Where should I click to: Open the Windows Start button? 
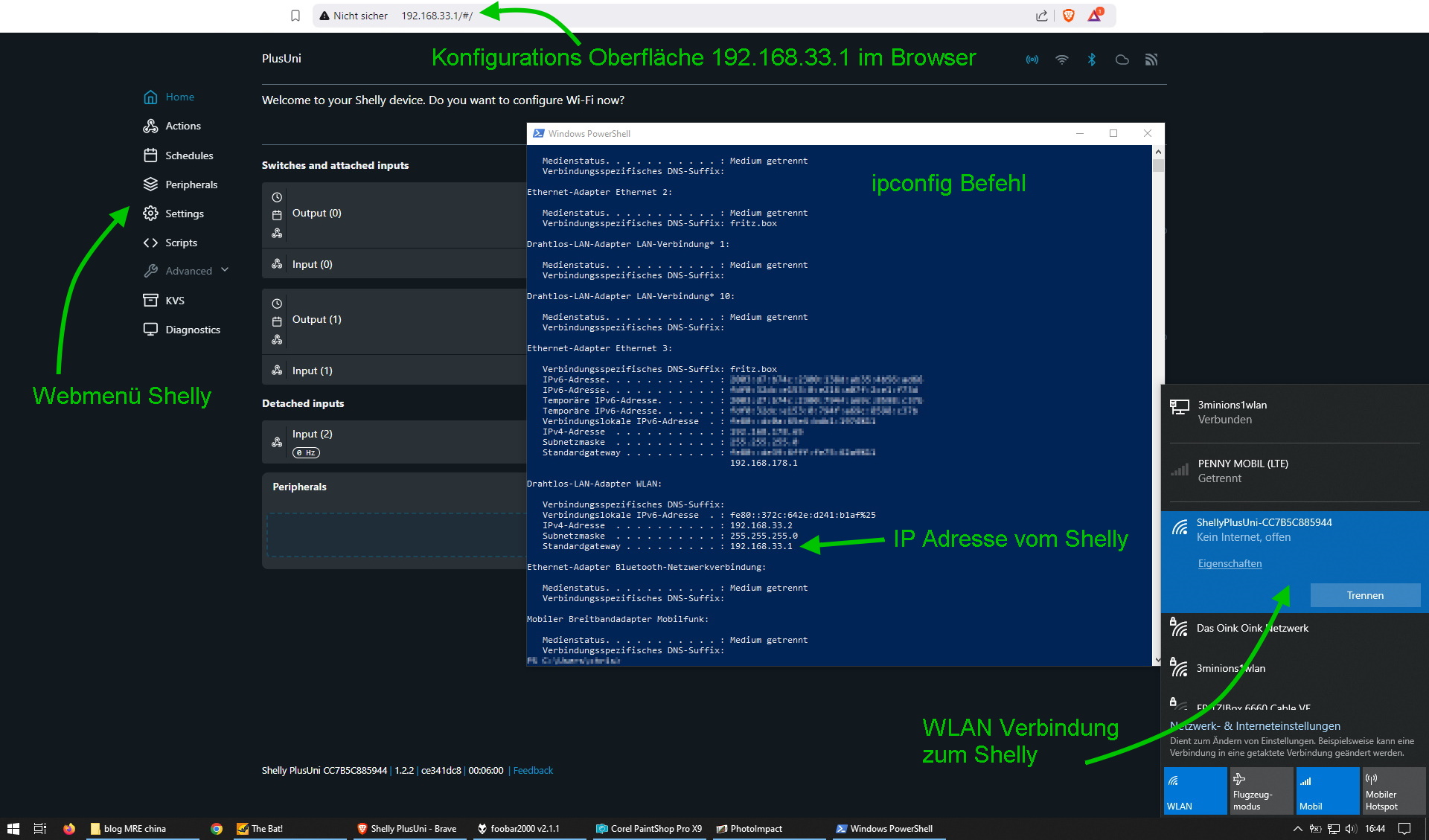[13, 829]
